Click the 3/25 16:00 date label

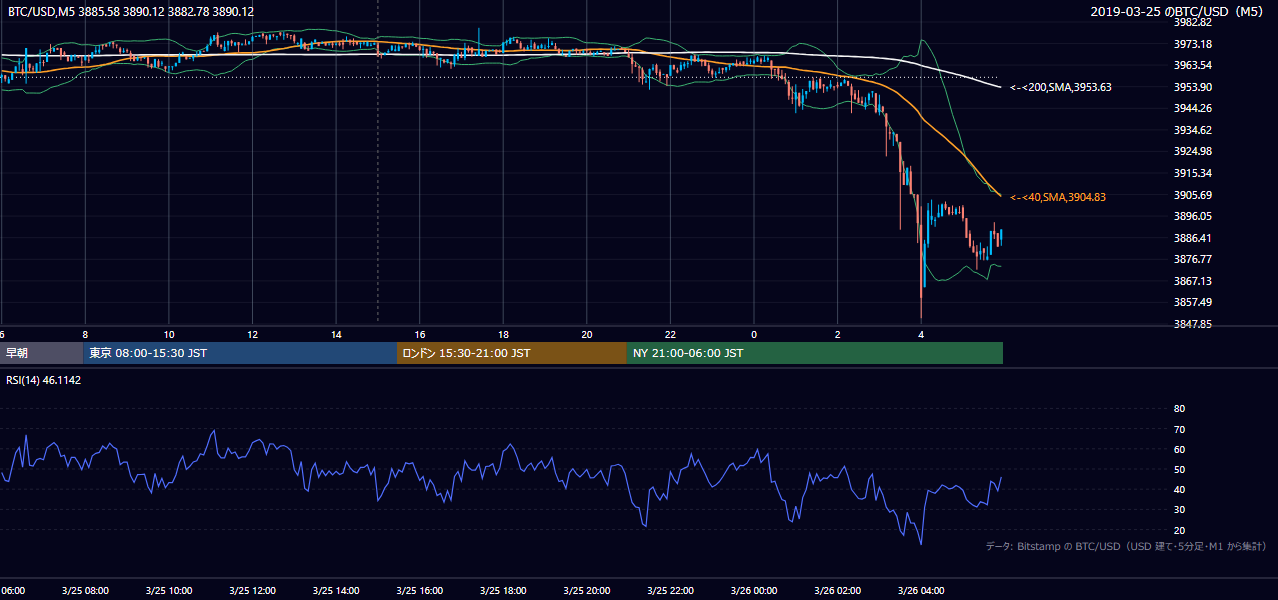point(420,591)
